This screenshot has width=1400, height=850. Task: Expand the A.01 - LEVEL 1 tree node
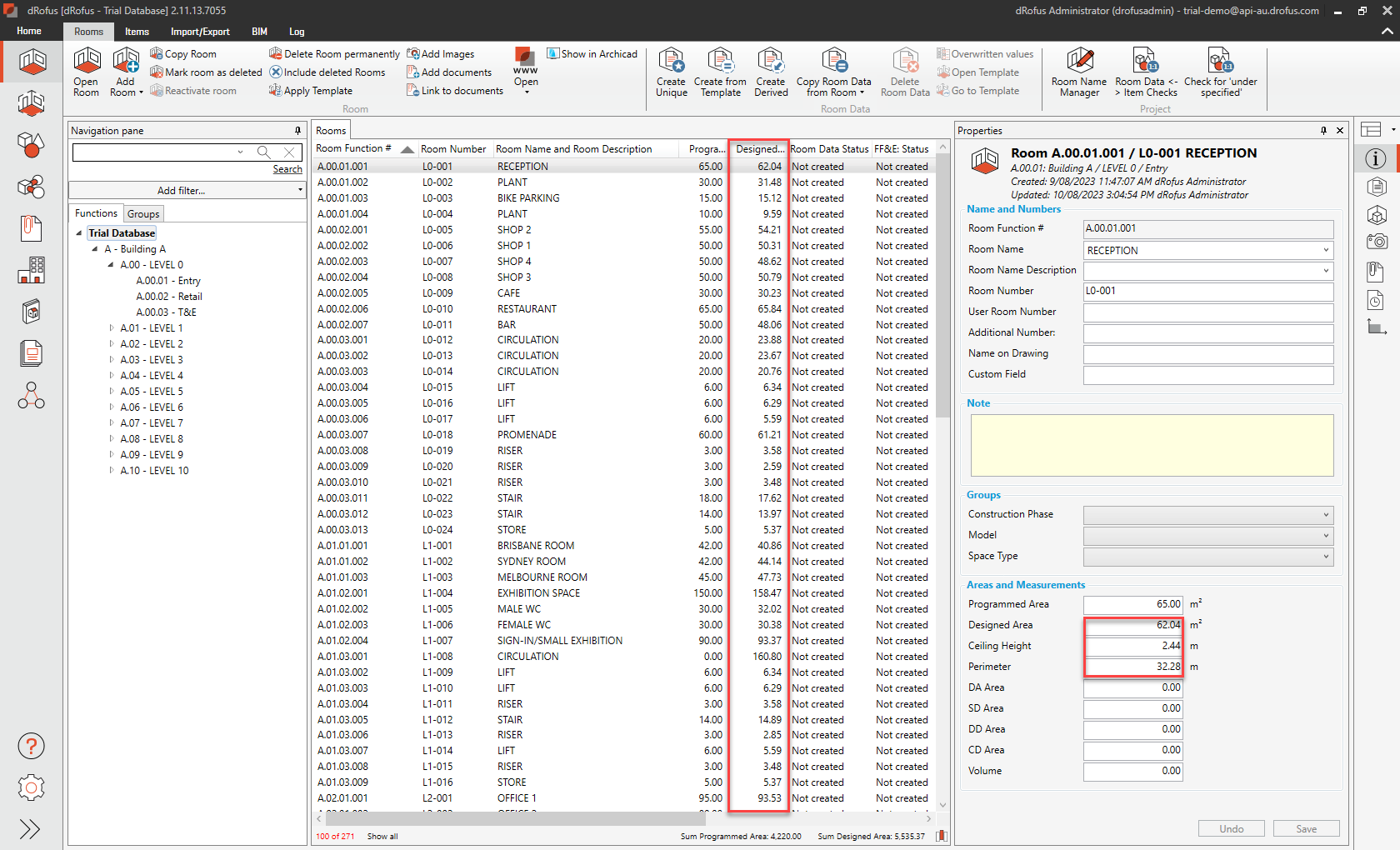coord(112,327)
